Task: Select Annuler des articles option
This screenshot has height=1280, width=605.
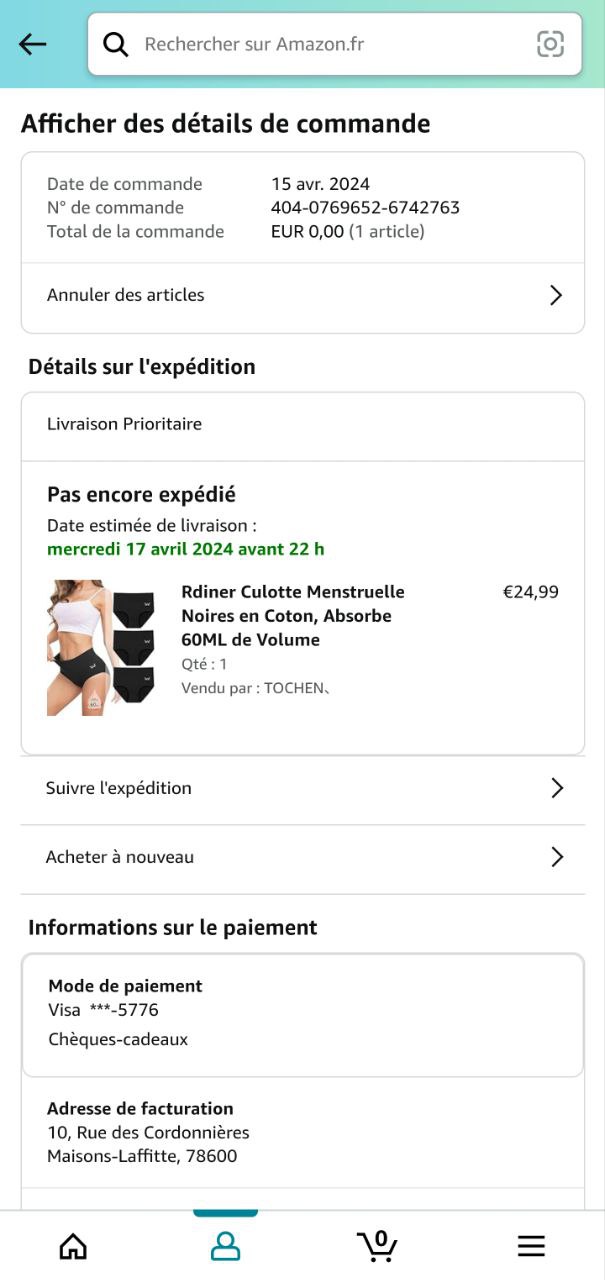Action: pos(126,295)
